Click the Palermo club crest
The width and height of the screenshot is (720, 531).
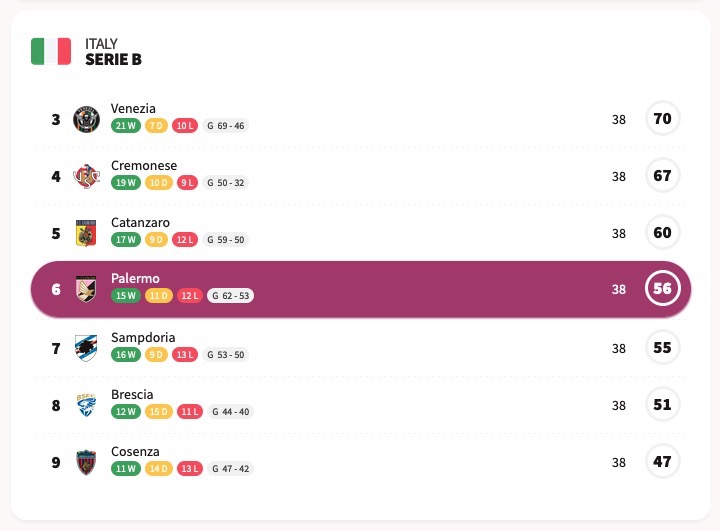[86, 290]
